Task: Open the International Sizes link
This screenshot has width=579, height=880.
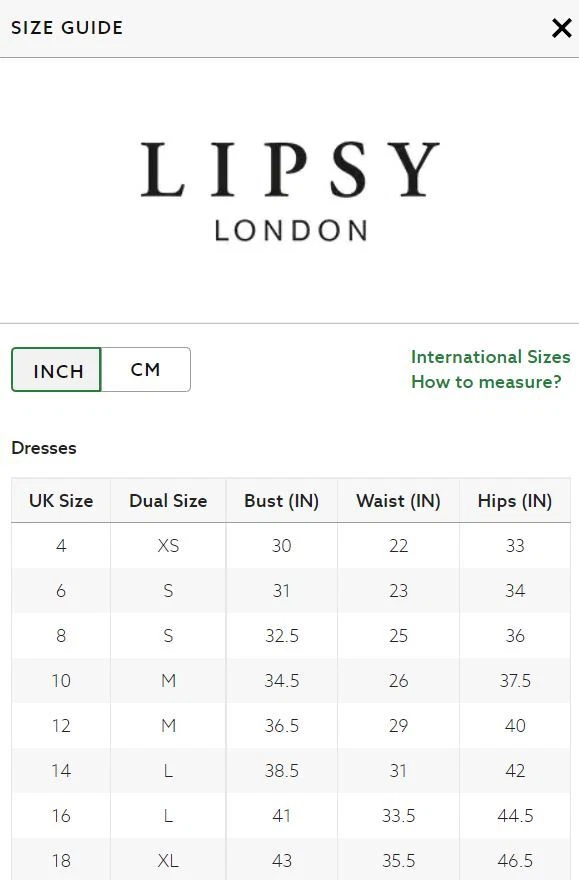Action: tap(490, 357)
